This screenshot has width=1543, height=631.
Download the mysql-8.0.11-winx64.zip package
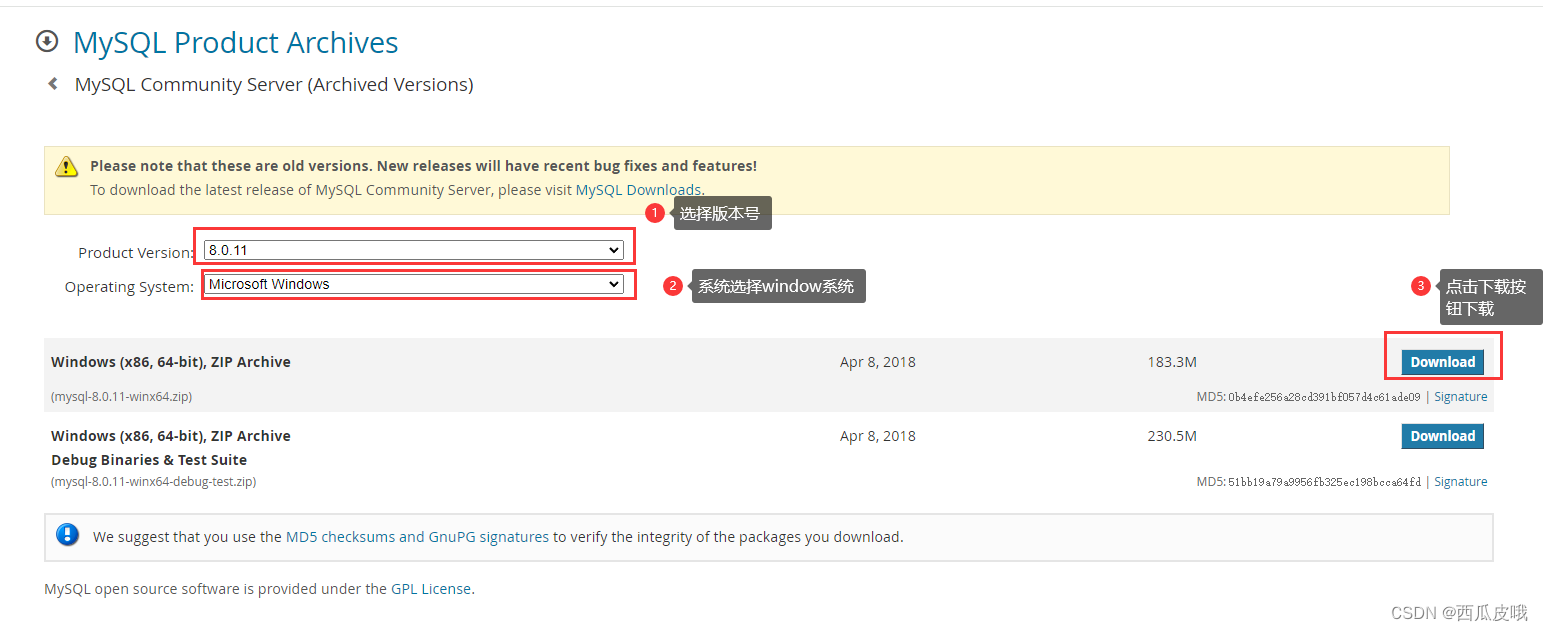pyautogui.click(x=1442, y=361)
